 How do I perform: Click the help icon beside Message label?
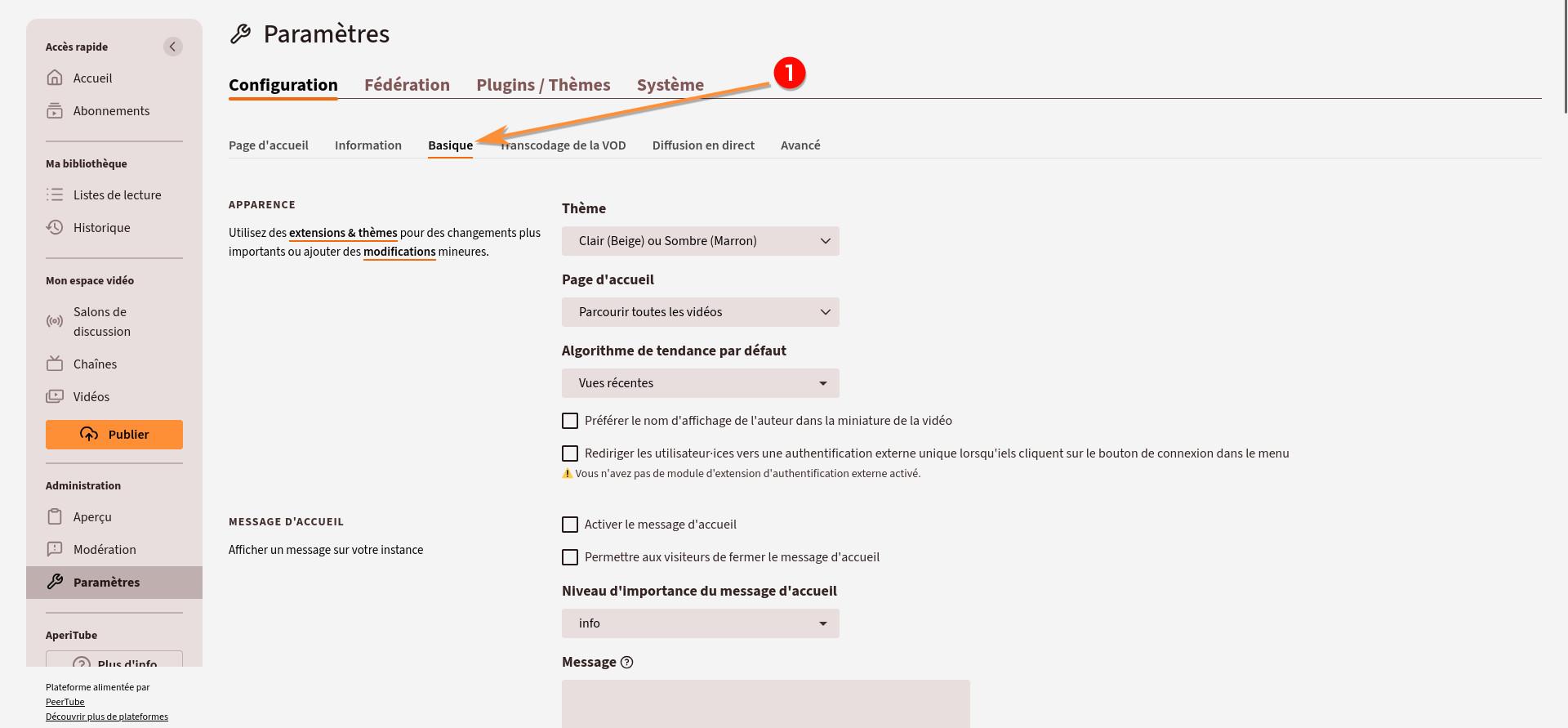(626, 663)
